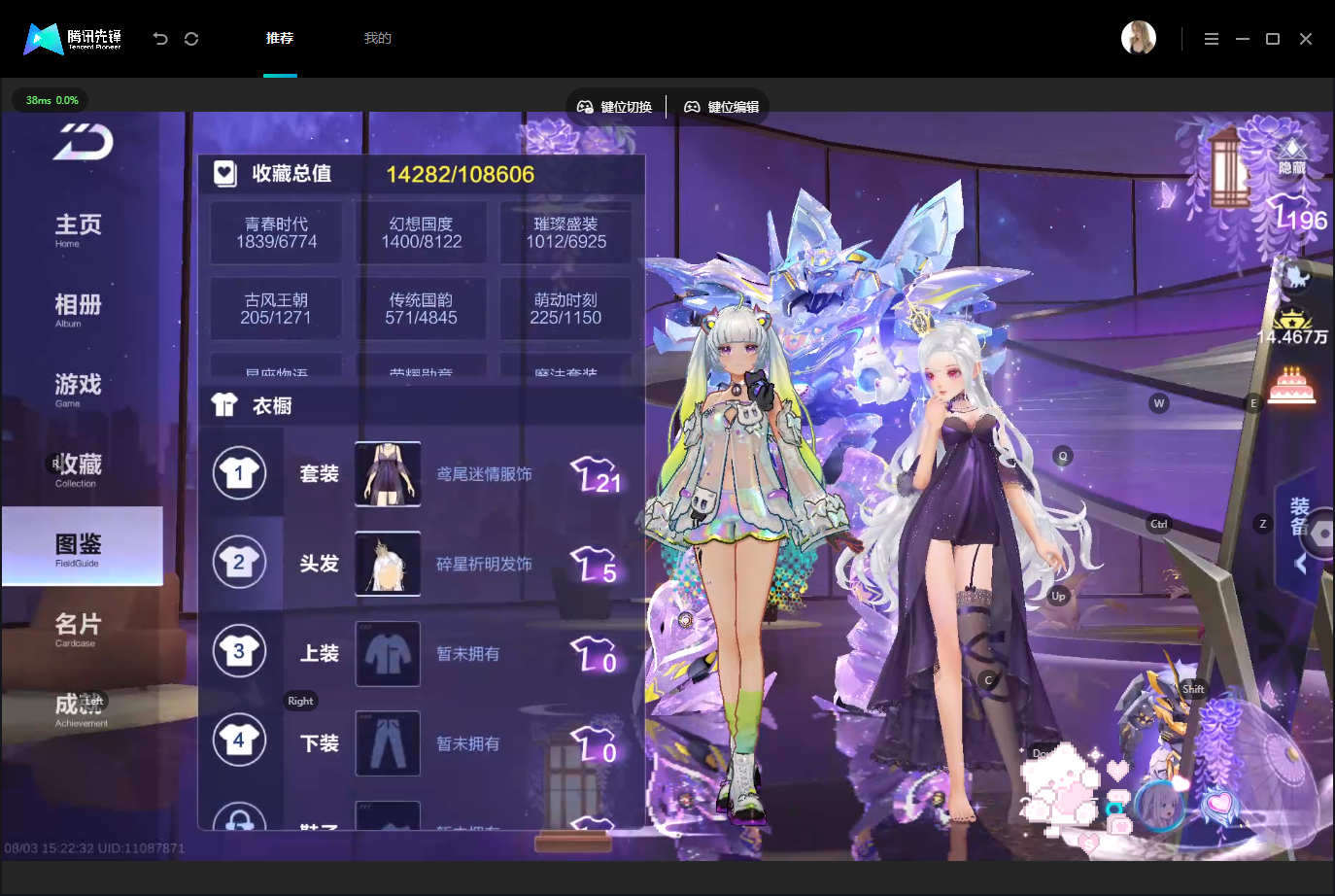Click the 键位切换 button
Screen dimensions: 1335x896
point(615,107)
